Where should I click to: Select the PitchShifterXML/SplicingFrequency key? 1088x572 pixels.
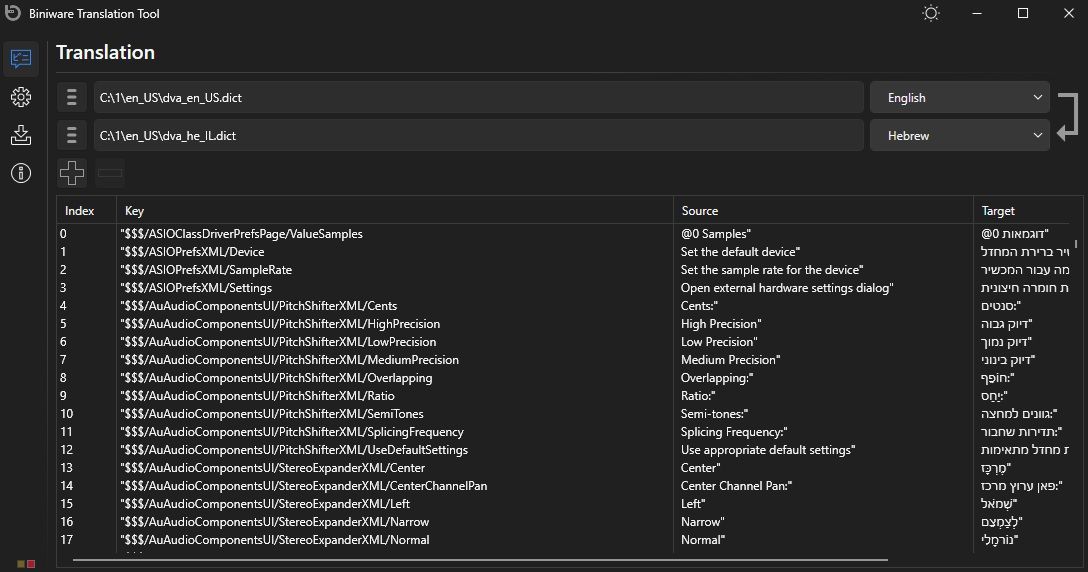pos(292,432)
